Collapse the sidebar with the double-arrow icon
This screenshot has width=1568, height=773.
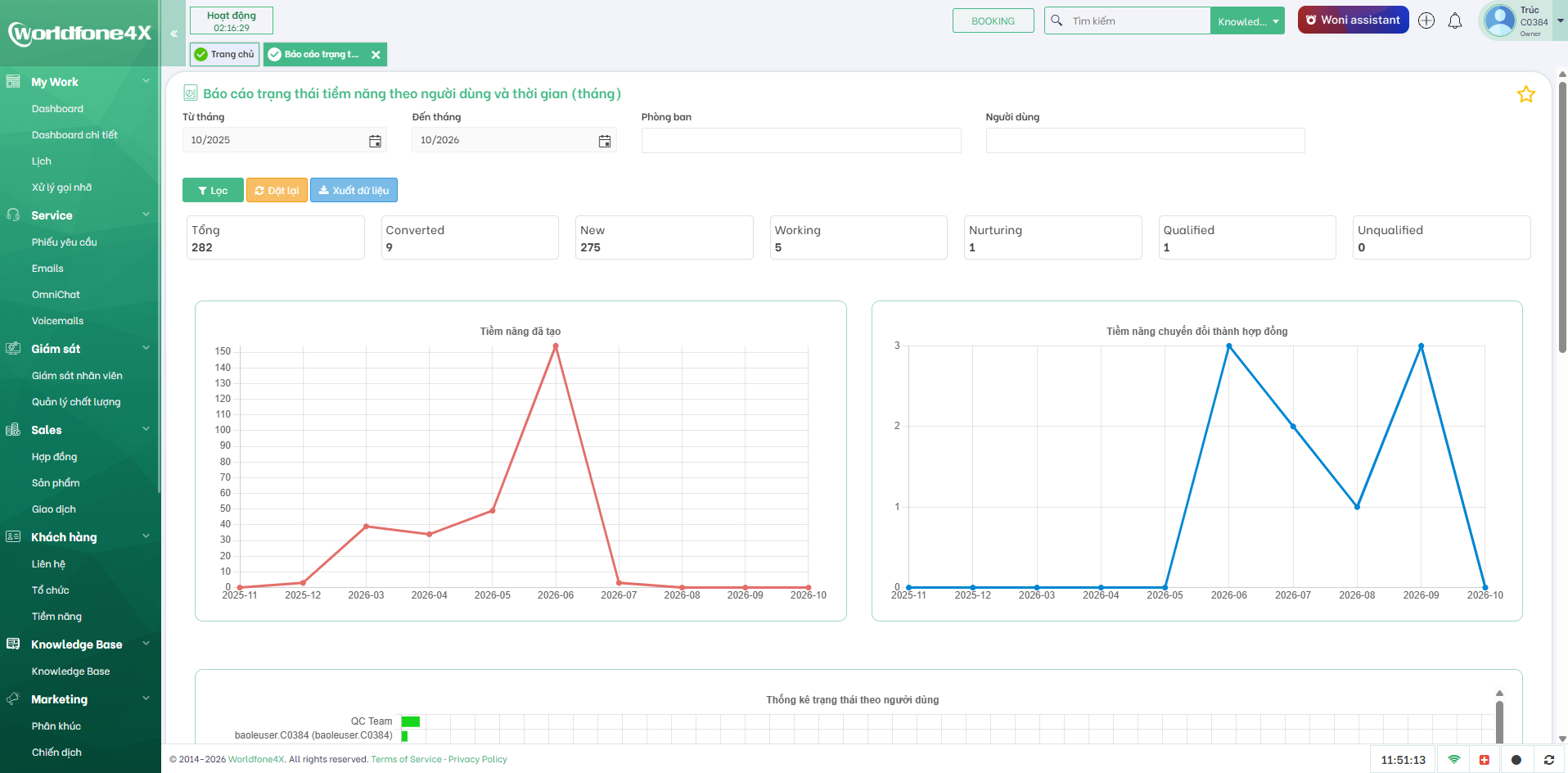173,34
